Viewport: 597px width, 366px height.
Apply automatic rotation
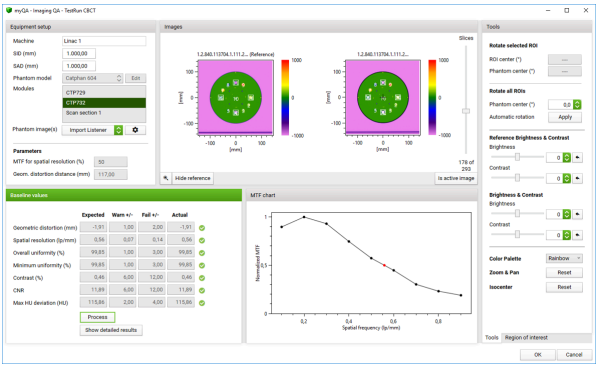[x=565, y=117]
